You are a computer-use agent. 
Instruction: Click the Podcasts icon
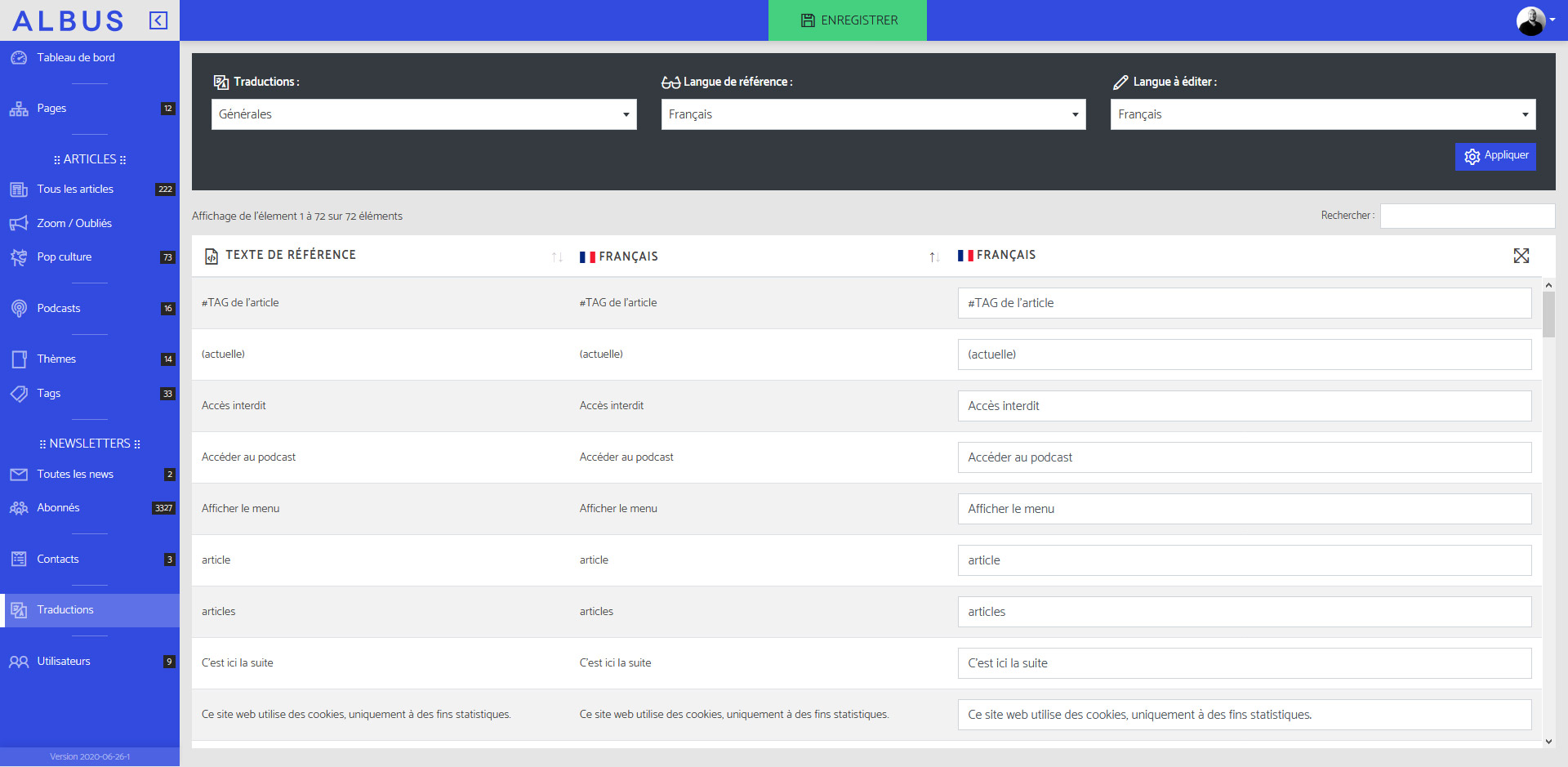click(19, 309)
